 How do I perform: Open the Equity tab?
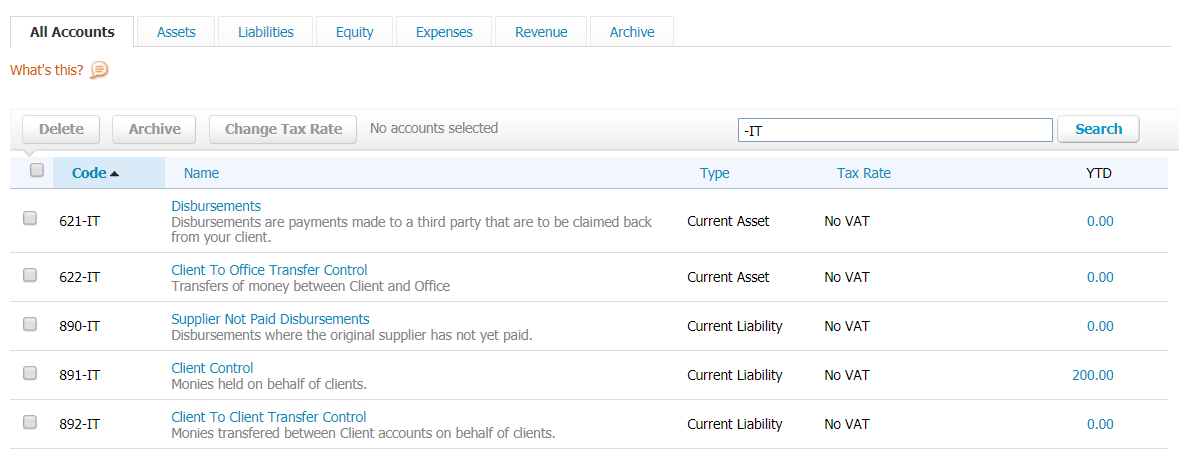coord(355,32)
